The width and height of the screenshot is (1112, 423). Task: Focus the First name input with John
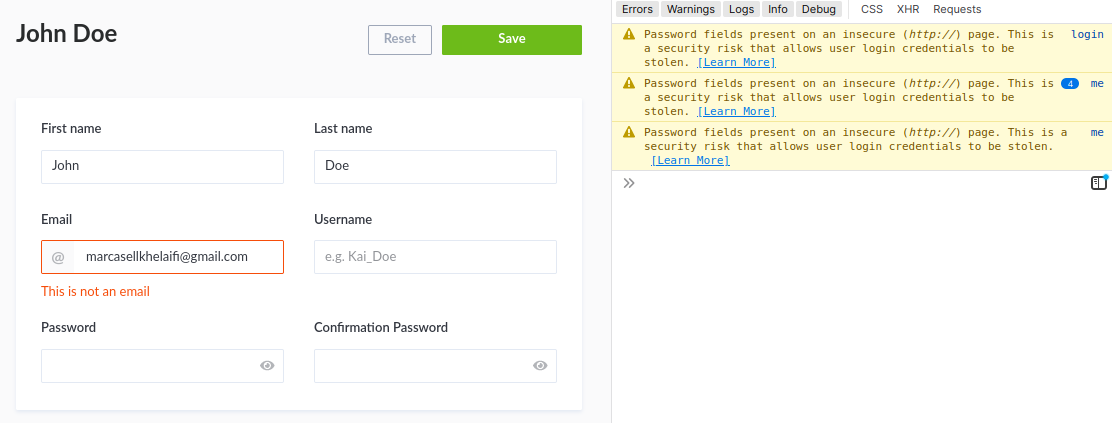pyautogui.click(x=162, y=167)
